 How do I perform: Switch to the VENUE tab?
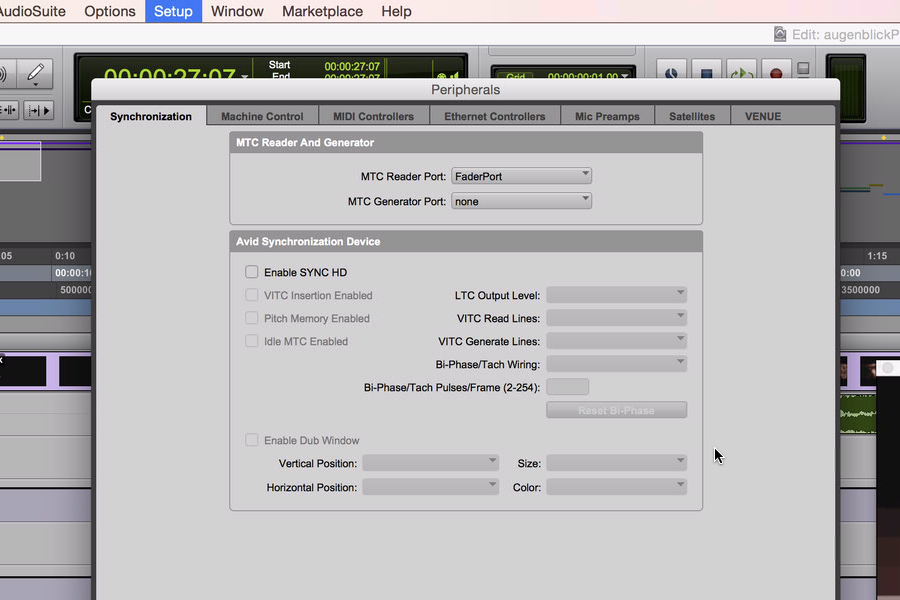click(x=763, y=116)
